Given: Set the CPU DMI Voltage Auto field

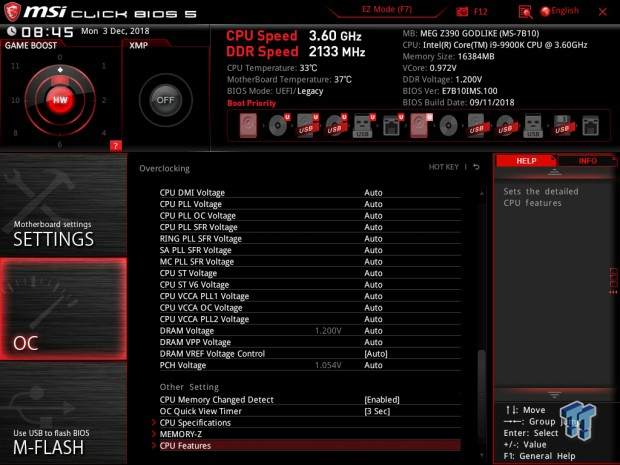Looking at the screenshot, I should [373, 193].
